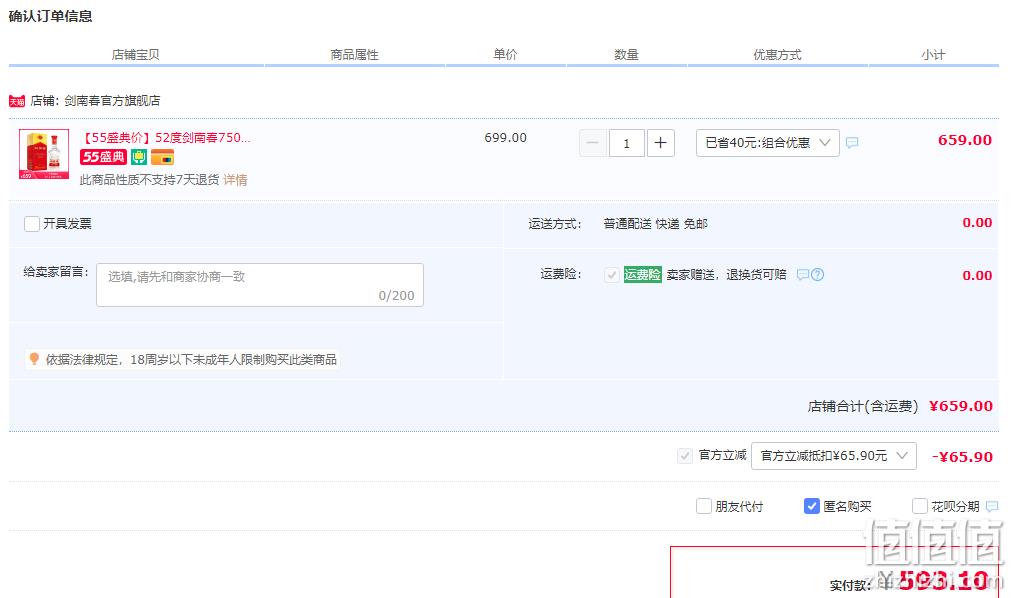Screen dimensions: 1013x598
Task: Click the lightbulb icon on legal notice
Action: click(x=34, y=359)
